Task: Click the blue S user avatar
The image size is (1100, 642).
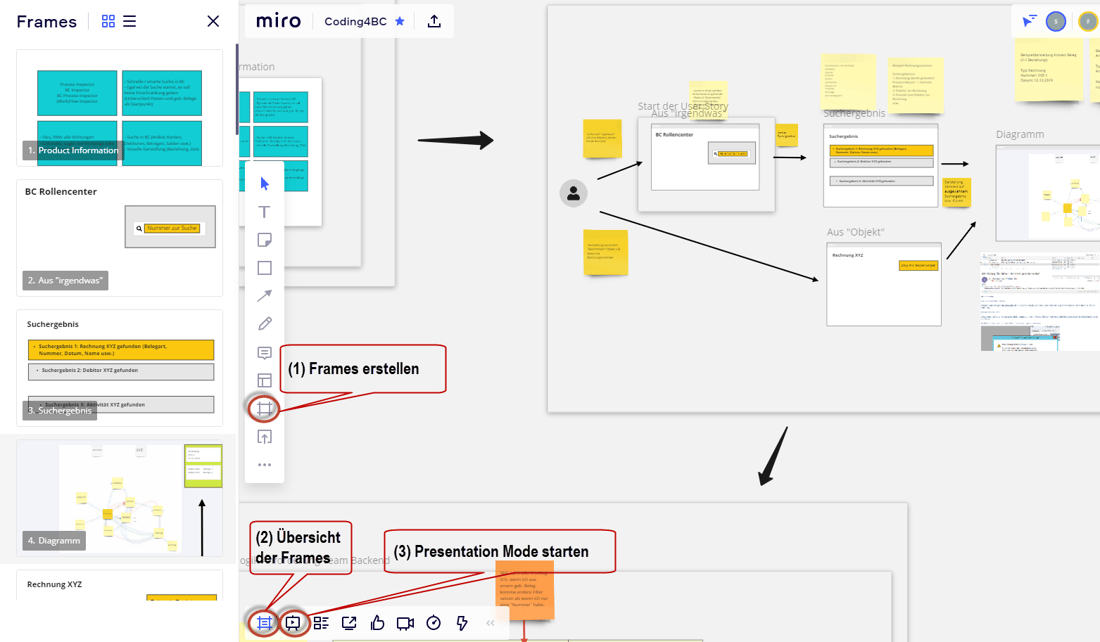Action: point(1056,22)
